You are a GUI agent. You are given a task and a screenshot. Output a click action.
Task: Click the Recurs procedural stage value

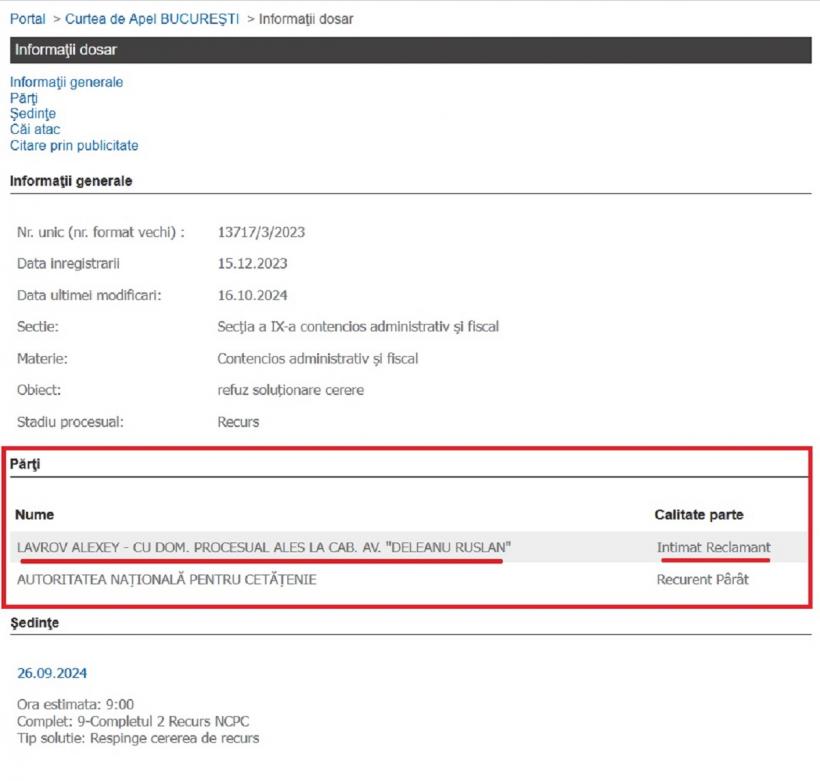(x=238, y=422)
